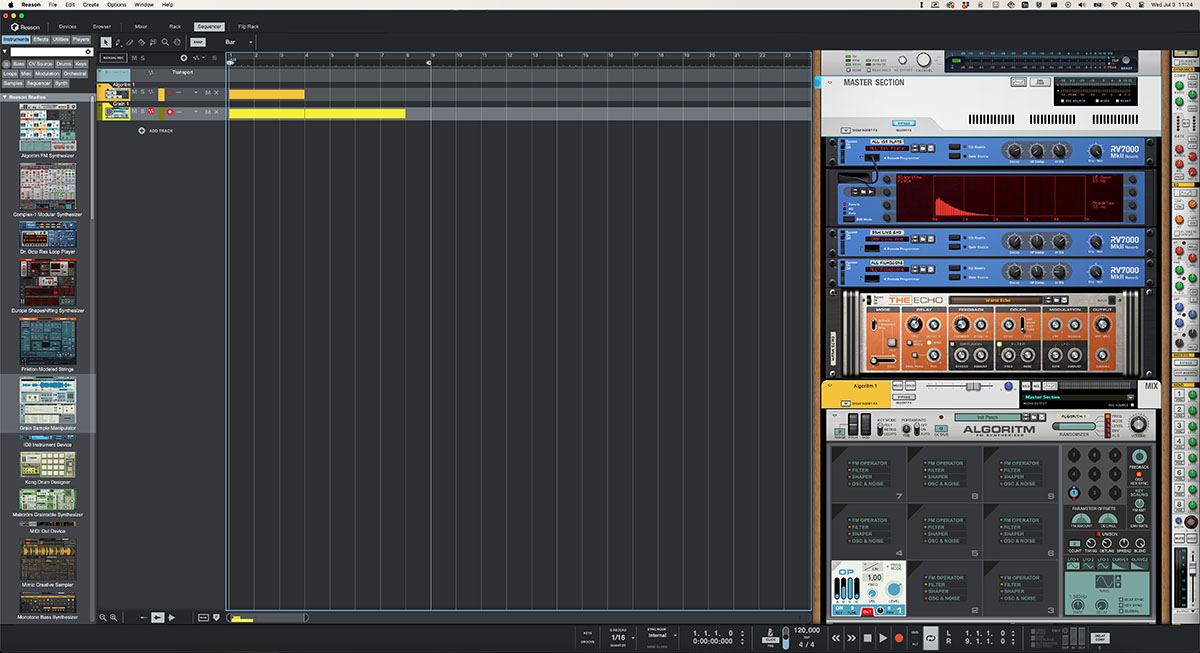1200x653 pixels.
Task: Open the quantize 1/16 value dropdown
Action: [620, 636]
